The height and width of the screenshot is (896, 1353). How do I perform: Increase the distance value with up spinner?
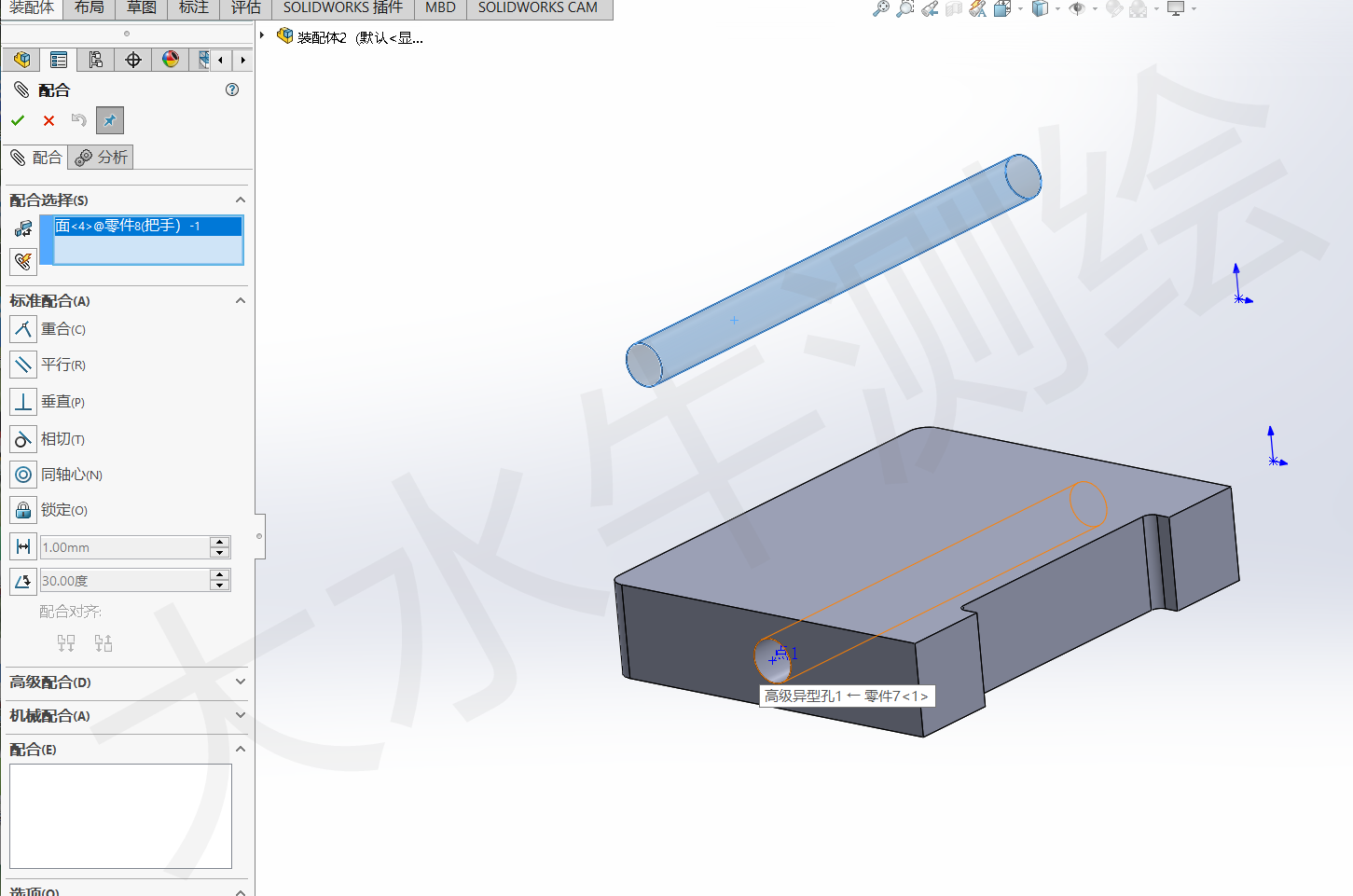tap(220, 542)
